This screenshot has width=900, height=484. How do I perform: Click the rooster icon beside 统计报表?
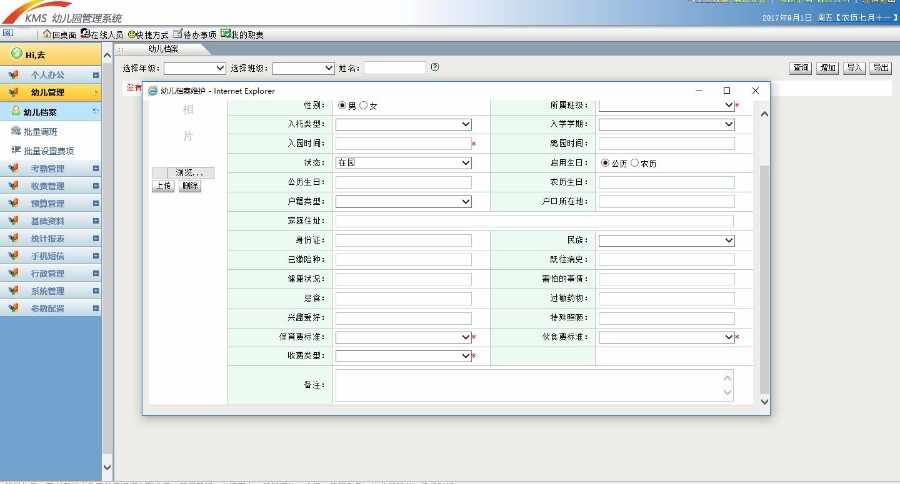coord(13,238)
